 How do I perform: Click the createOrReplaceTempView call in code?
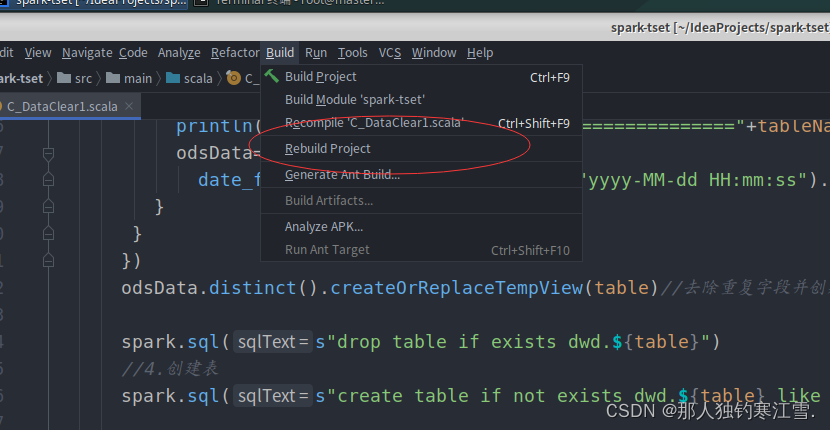456,288
